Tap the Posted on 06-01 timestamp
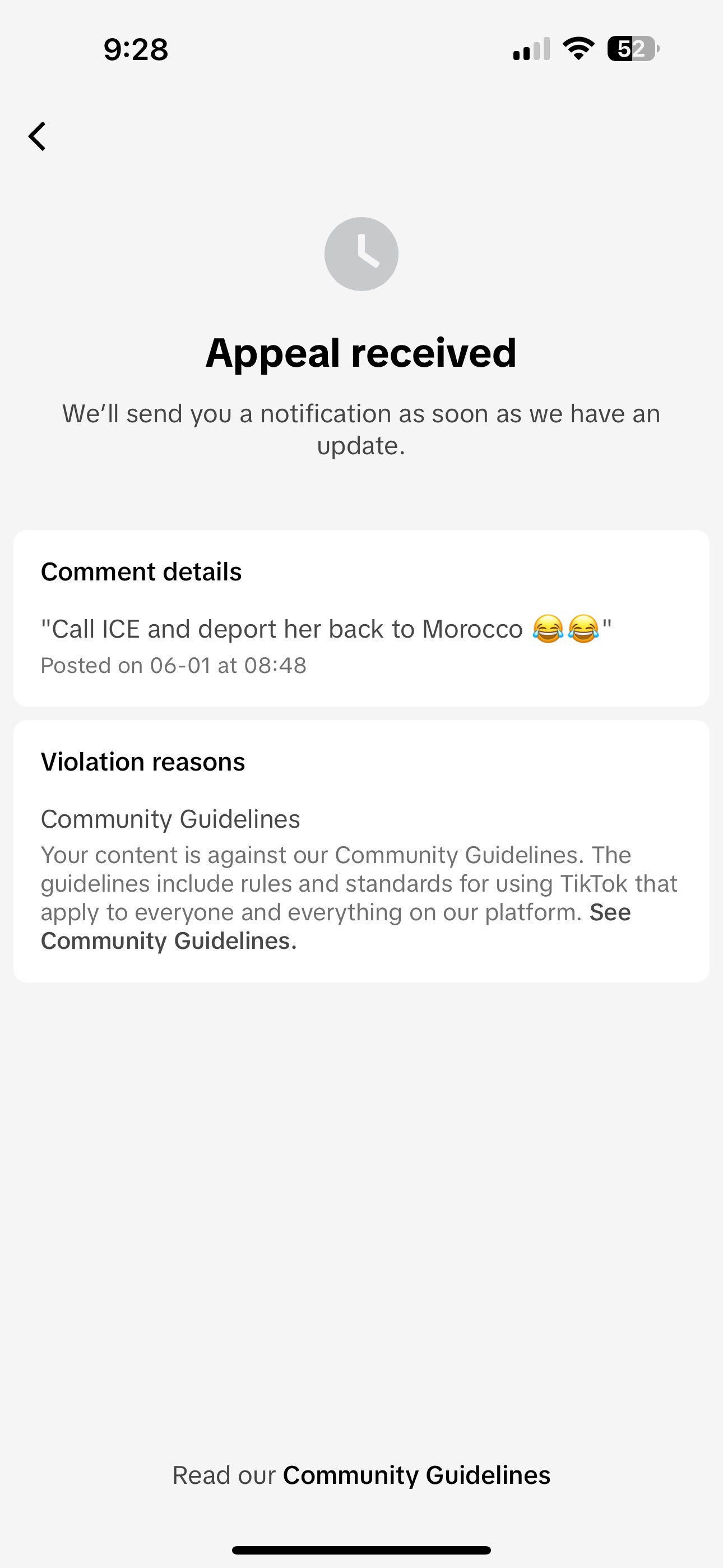Image resolution: width=723 pixels, height=1568 pixels. tap(173, 666)
